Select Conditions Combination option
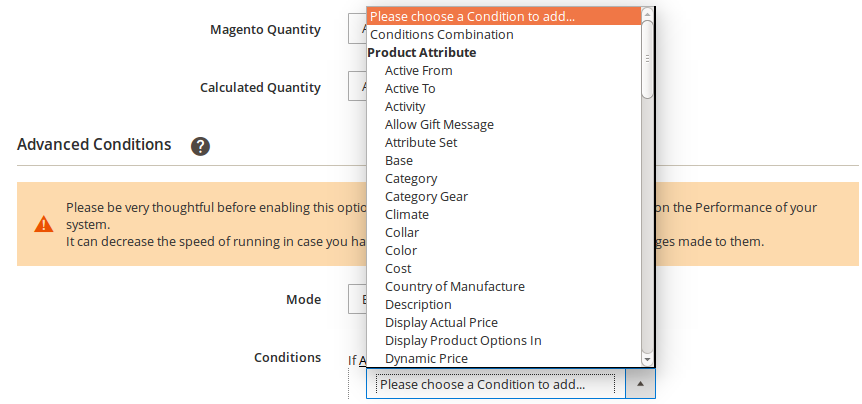 click(x=441, y=34)
